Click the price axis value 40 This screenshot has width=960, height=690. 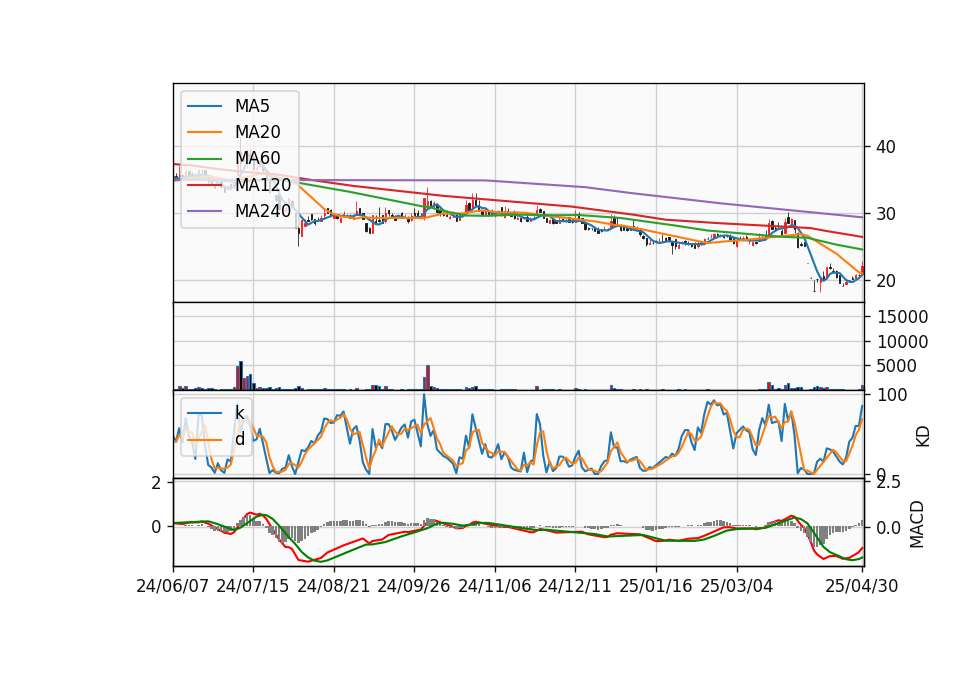click(x=886, y=147)
